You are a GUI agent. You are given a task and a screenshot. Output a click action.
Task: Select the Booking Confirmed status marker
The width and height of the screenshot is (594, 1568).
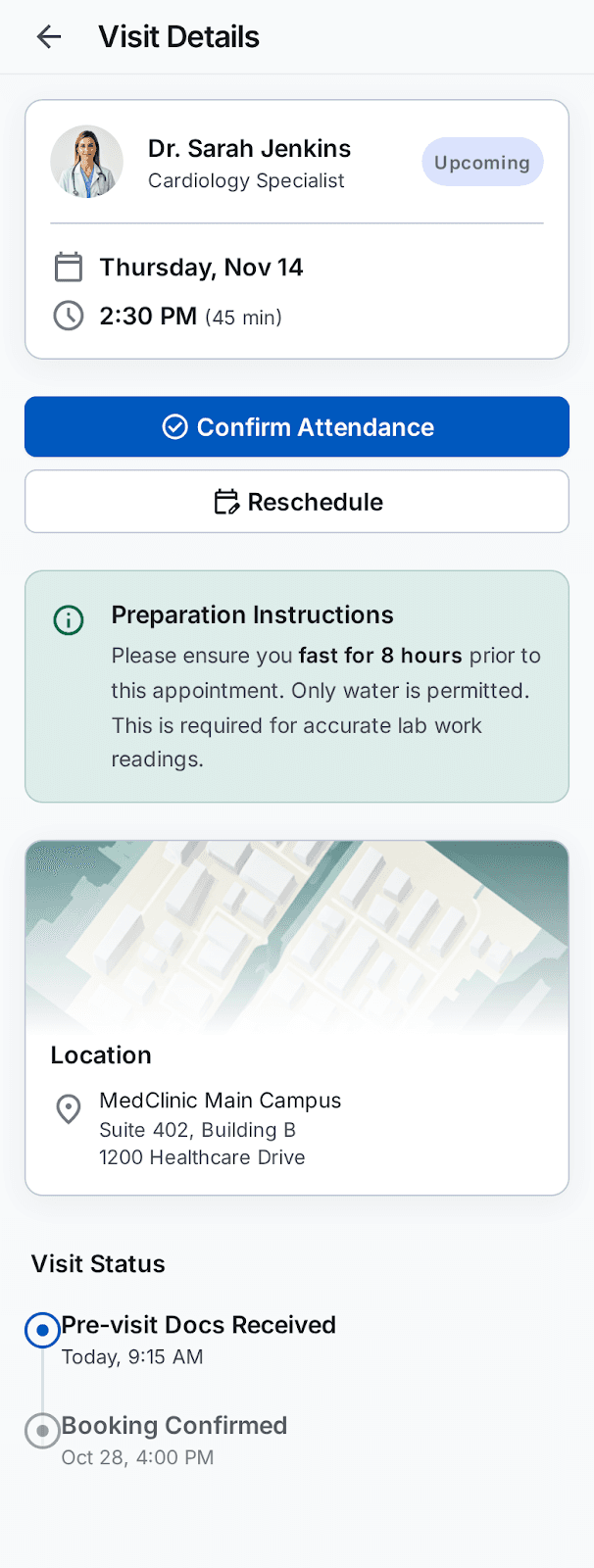tap(42, 1431)
